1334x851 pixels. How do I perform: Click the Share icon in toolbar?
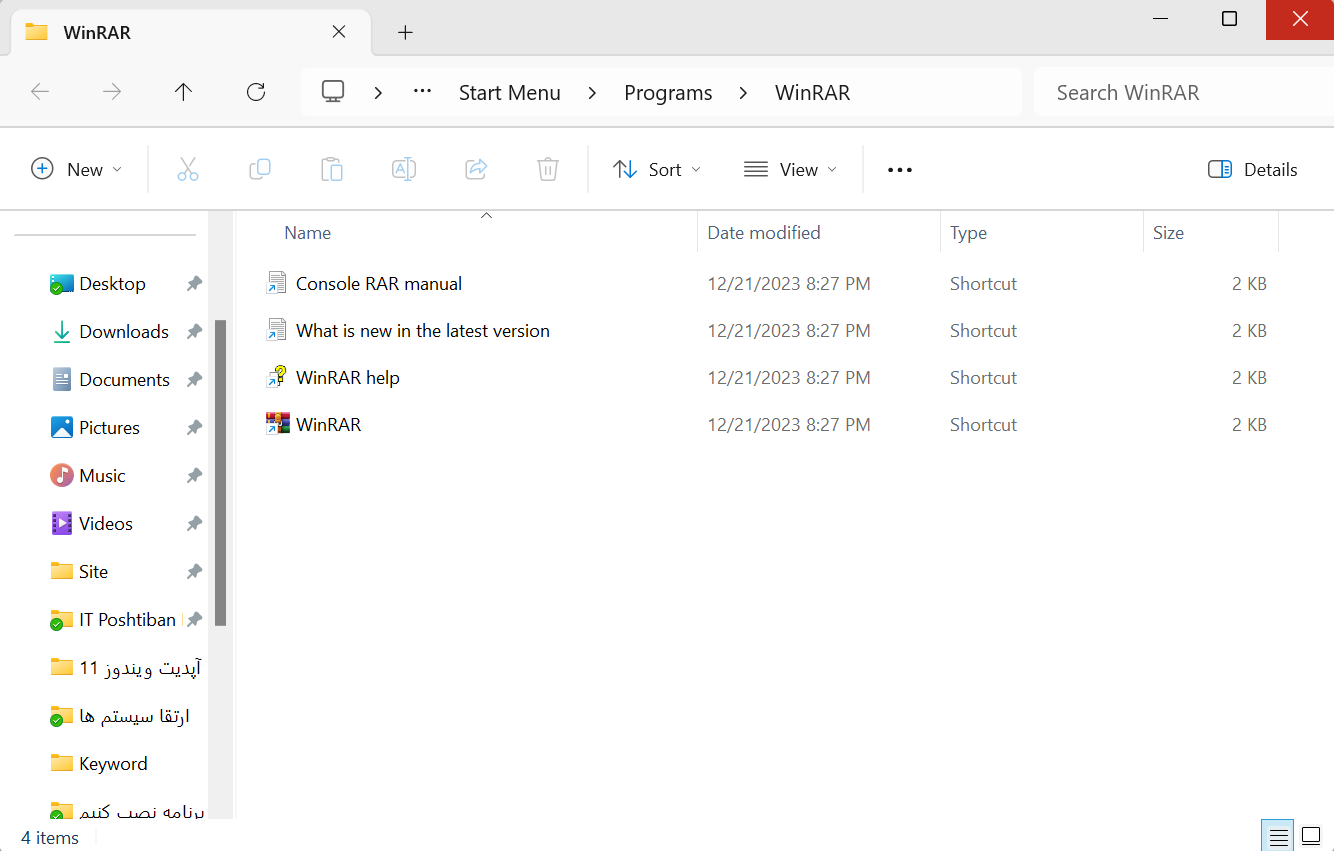click(x=476, y=170)
